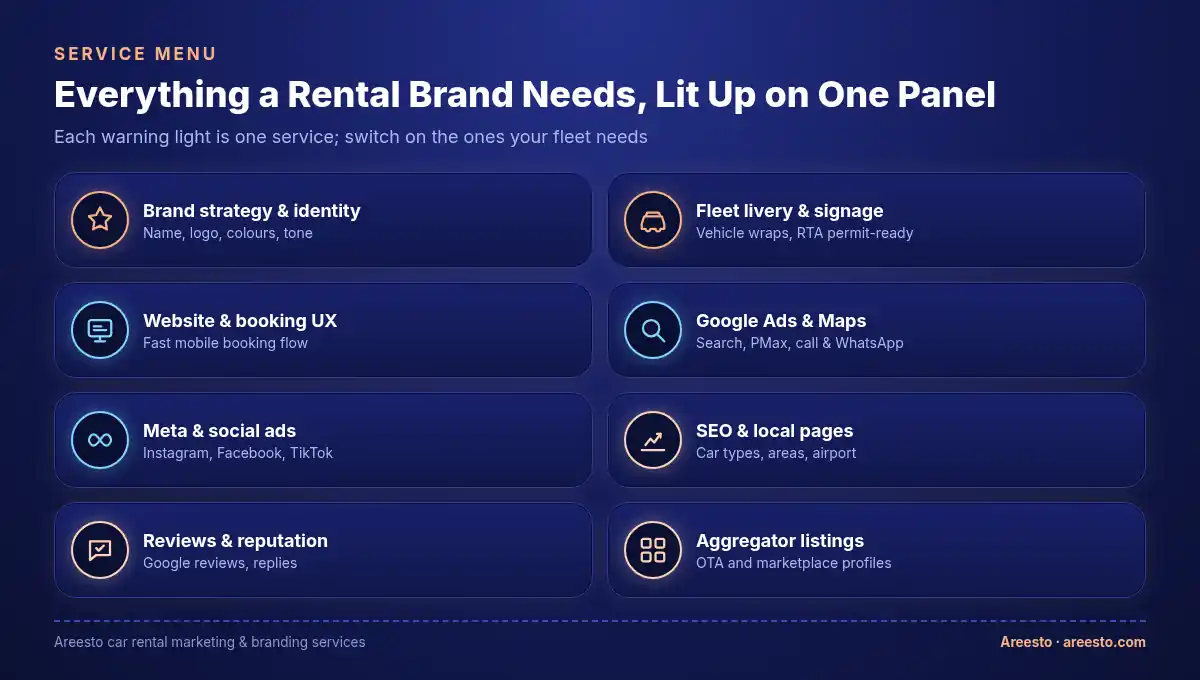1200x680 pixels.
Task: Click the chat checkmark icon for Reviews
Action: point(100,550)
